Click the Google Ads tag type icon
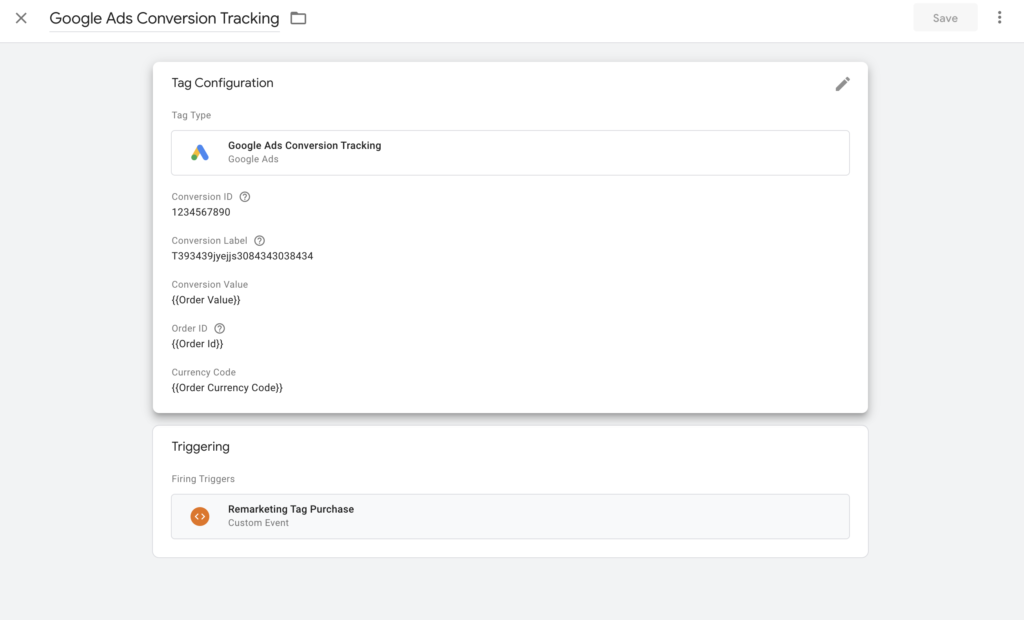 pyautogui.click(x=198, y=151)
